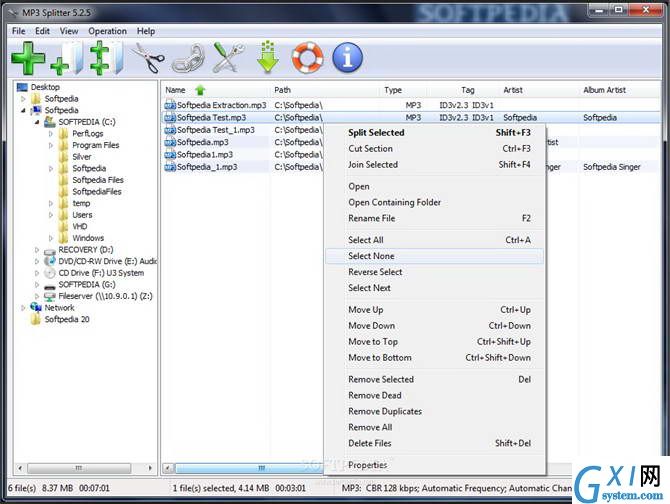This screenshot has height=504, width=670.
Task: Click the green download arrow icon
Action: (268, 57)
